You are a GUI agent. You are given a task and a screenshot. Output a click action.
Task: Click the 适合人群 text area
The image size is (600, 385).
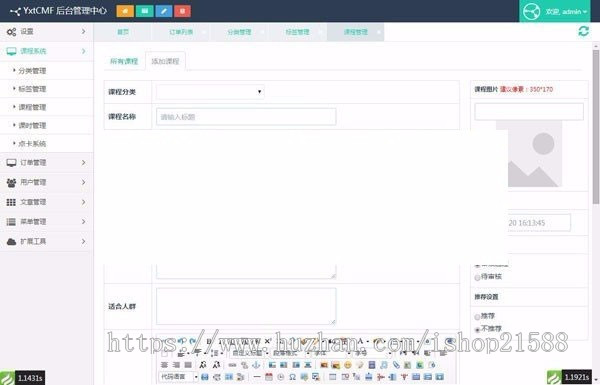[x=246, y=307]
